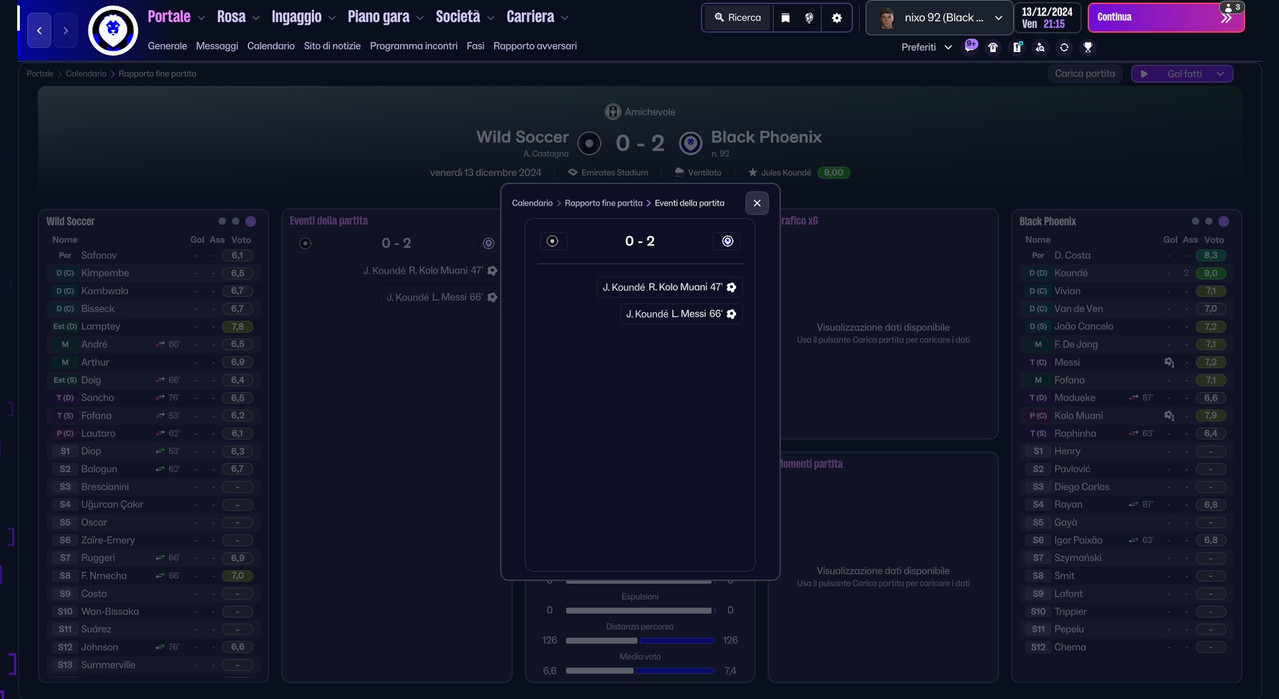Expand the Carriera menu chevron
The width and height of the screenshot is (1279, 699).
pyautogui.click(x=564, y=18)
